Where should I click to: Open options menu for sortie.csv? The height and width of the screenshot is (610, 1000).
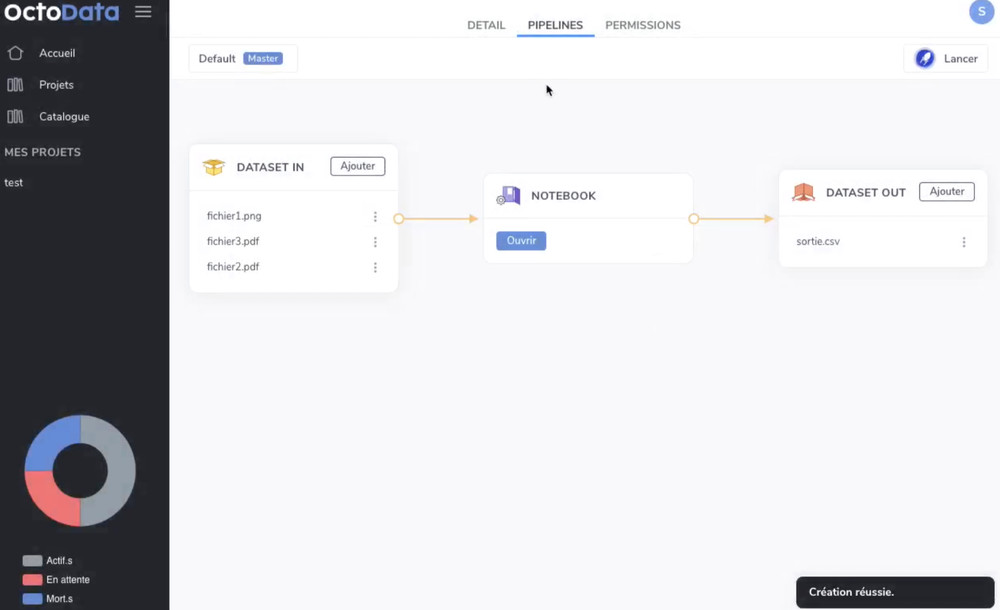coord(964,241)
